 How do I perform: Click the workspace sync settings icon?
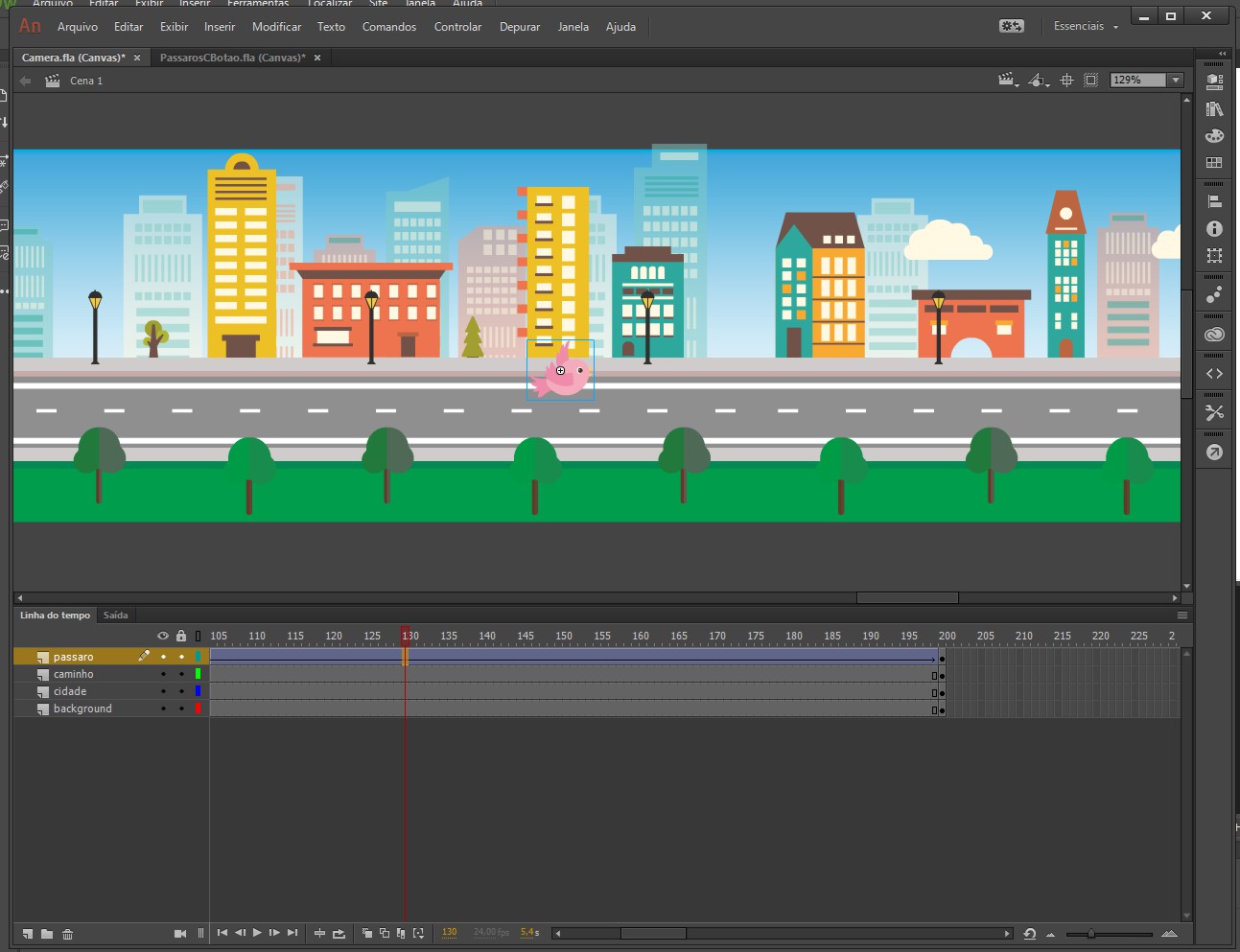[1012, 26]
